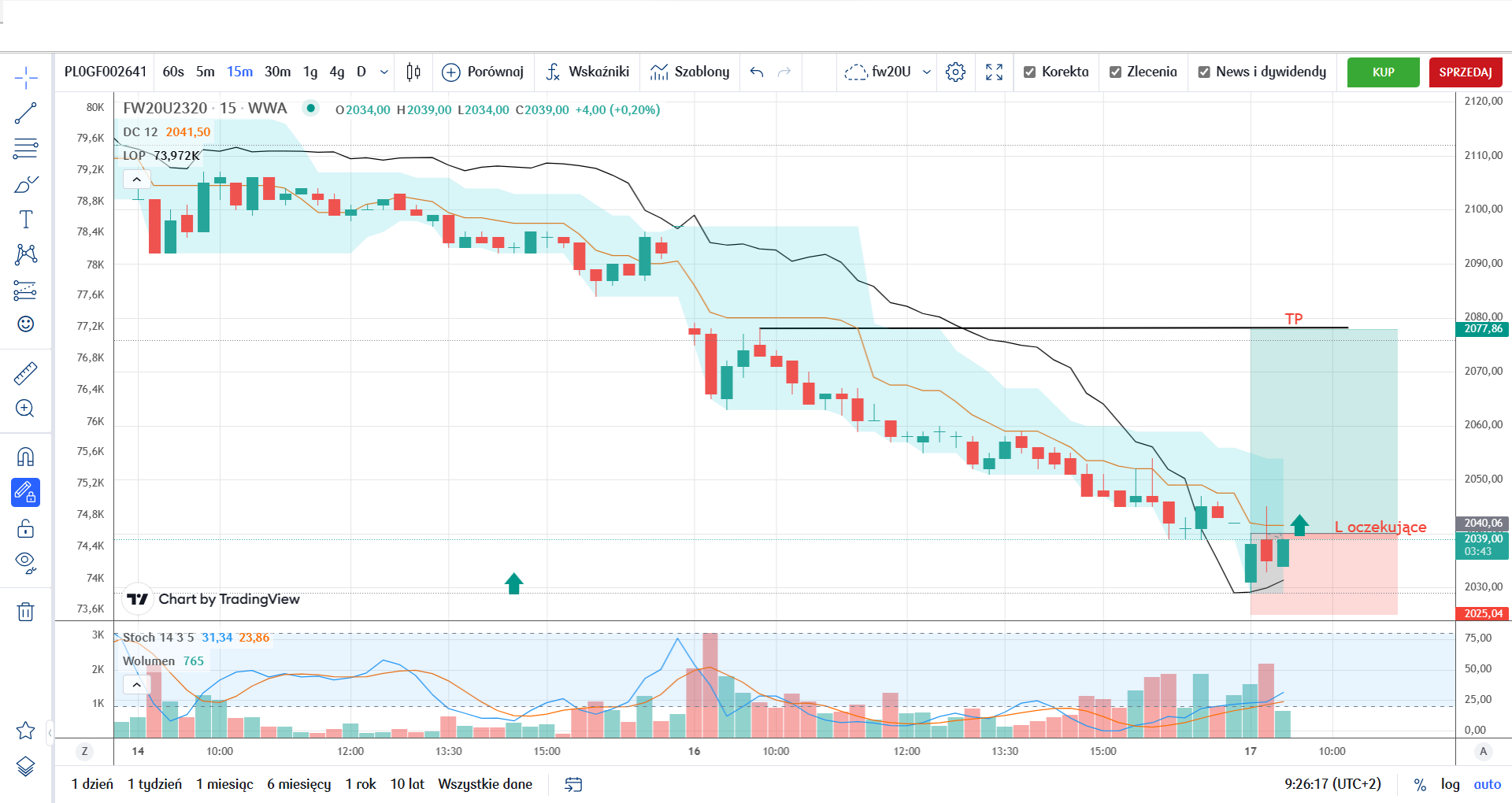Viewport: 1512px width, 803px height.
Task: Select the ruler measure tool
Action: (26, 373)
